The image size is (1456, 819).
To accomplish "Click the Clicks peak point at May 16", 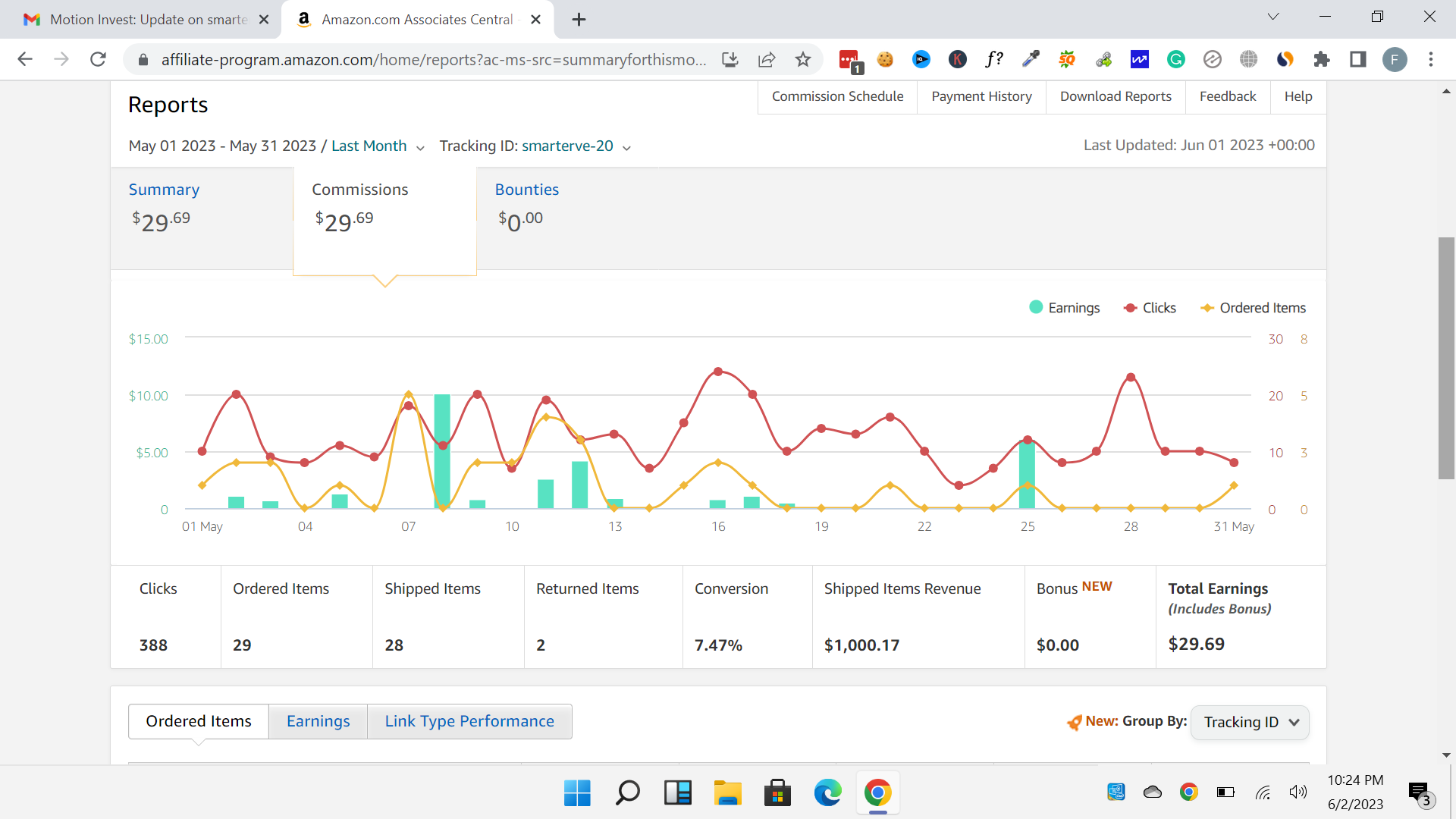I will [718, 372].
